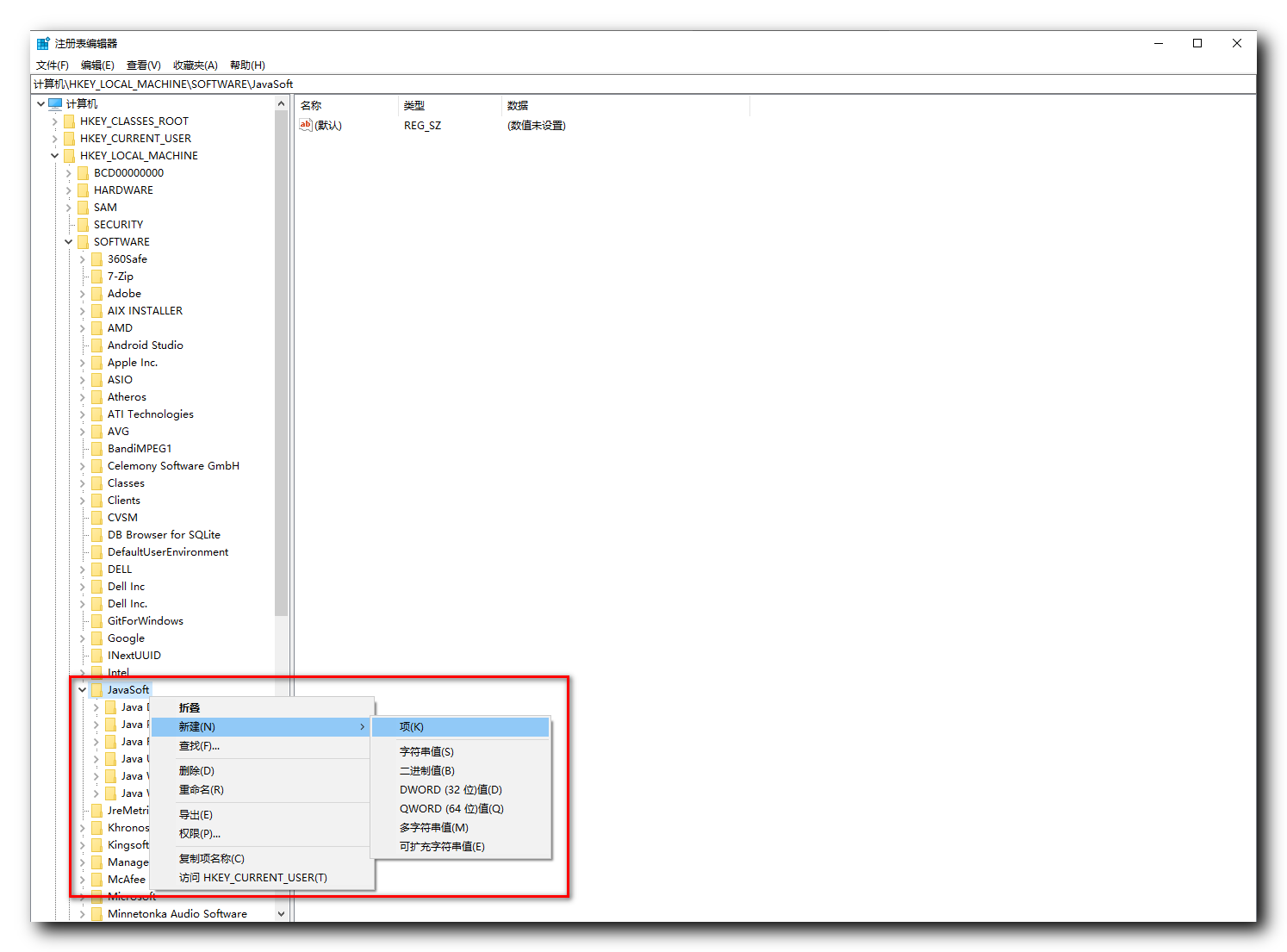Click the Microsoft folder icon
1287x952 pixels.
point(96,896)
